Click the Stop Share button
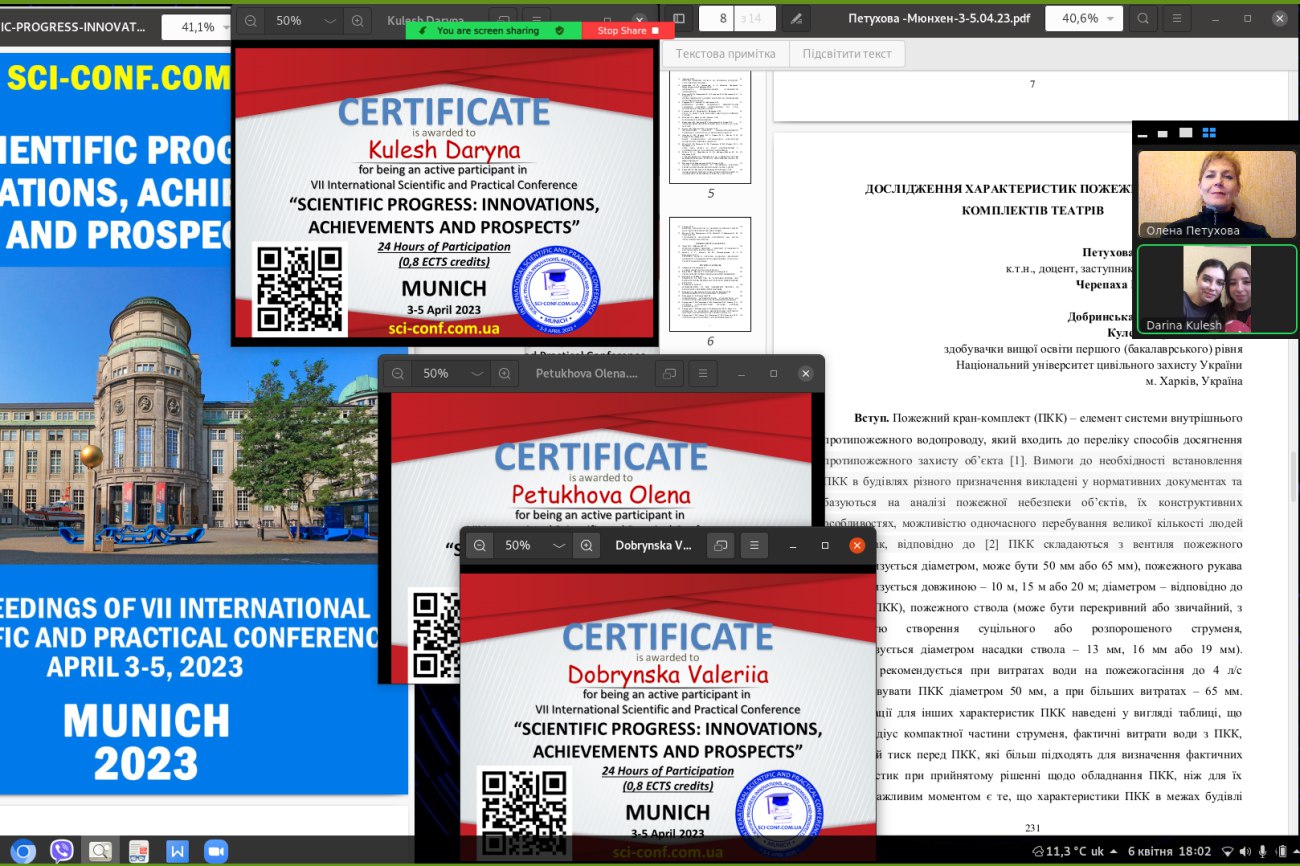 (628, 31)
